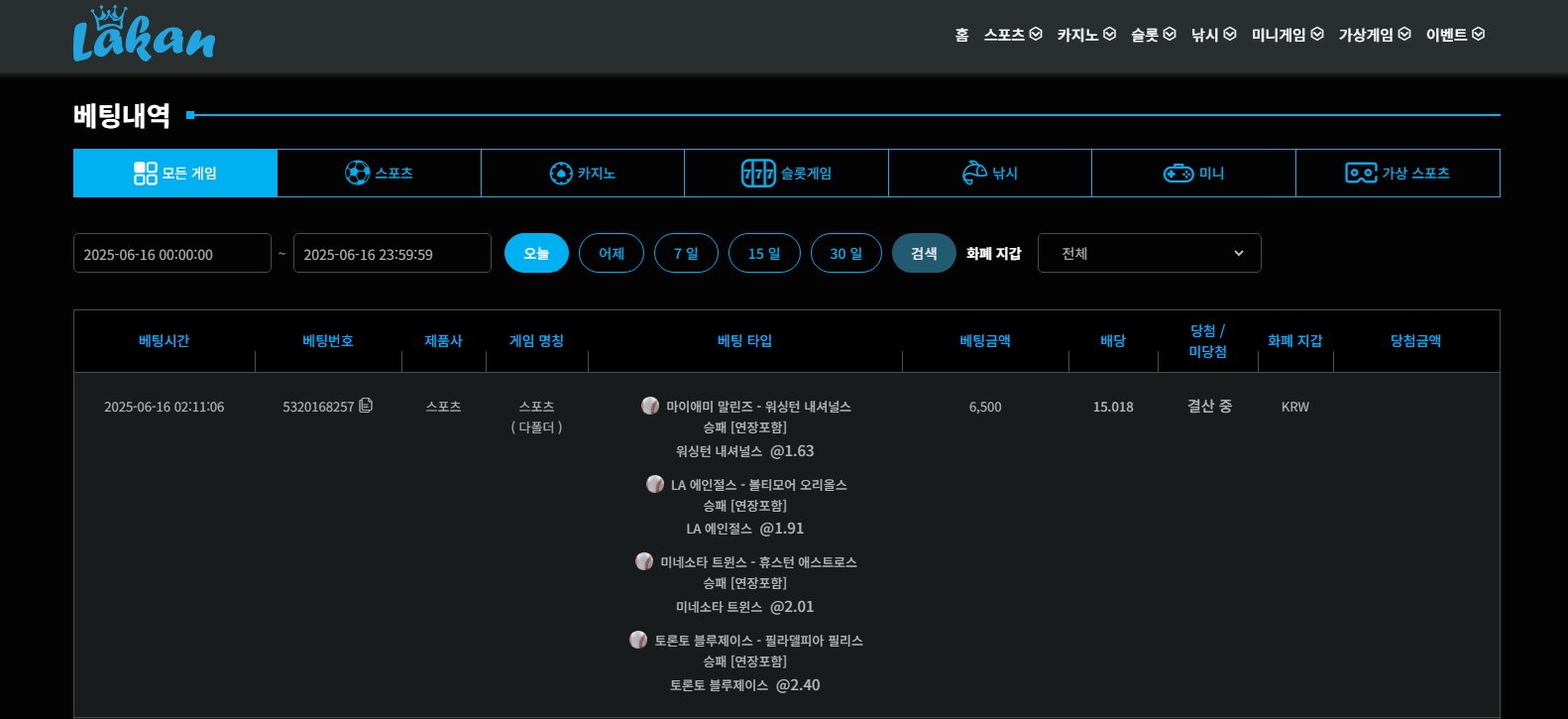Viewport: 1568px width, 719px height.
Task: Open the 화폐 지갑 전체 dropdown
Action: pyautogui.click(x=1149, y=253)
